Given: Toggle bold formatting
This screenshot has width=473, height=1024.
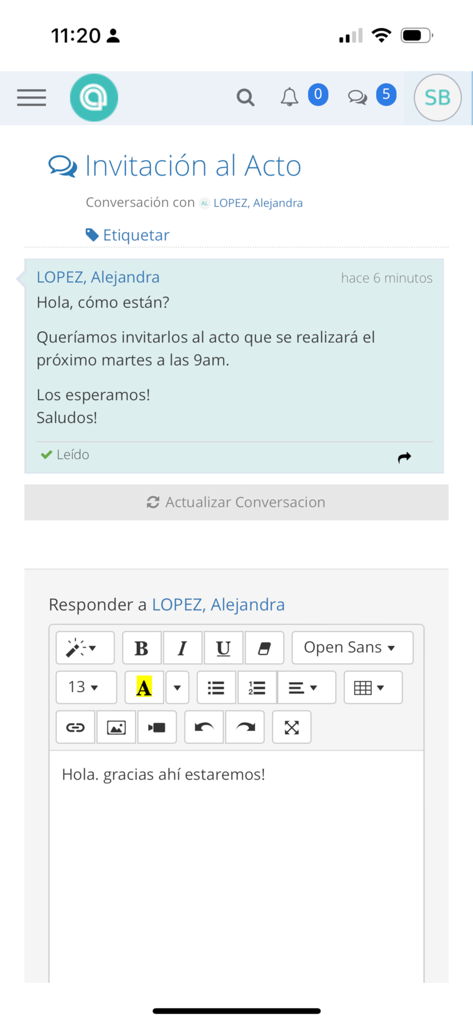Looking at the screenshot, I should click(142, 648).
